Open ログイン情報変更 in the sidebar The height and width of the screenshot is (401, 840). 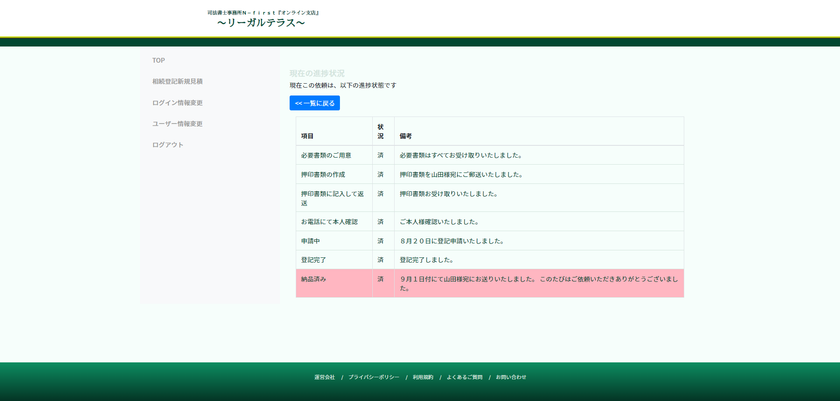(177, 103)
